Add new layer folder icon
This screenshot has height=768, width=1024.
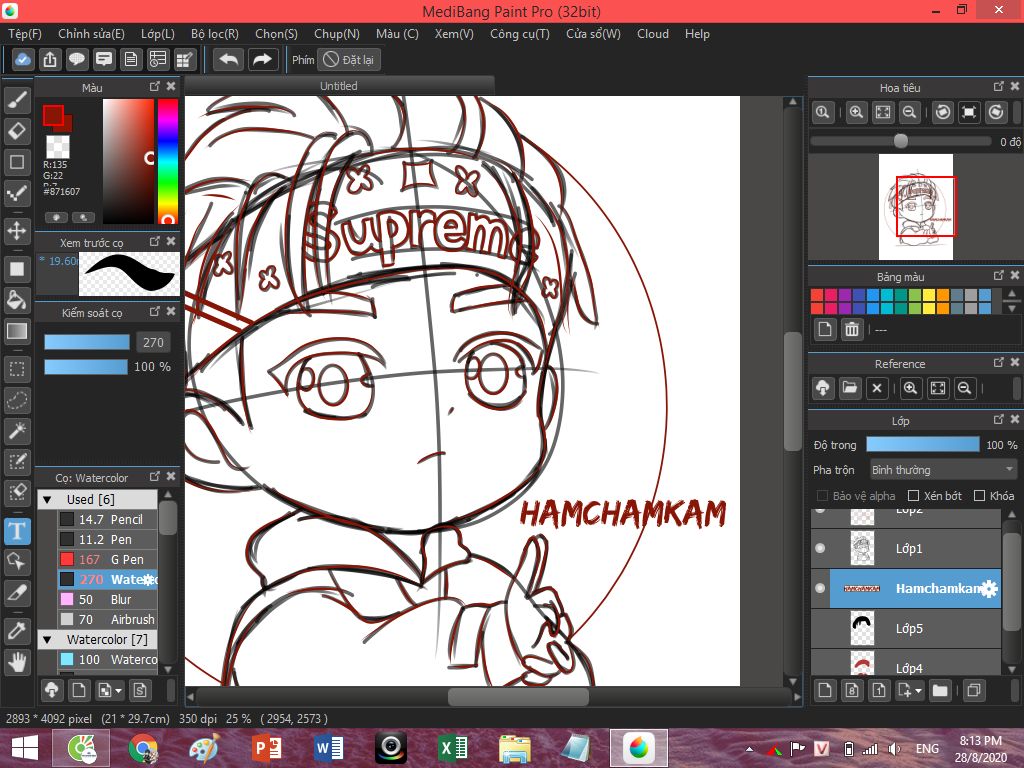coord(940,690)
